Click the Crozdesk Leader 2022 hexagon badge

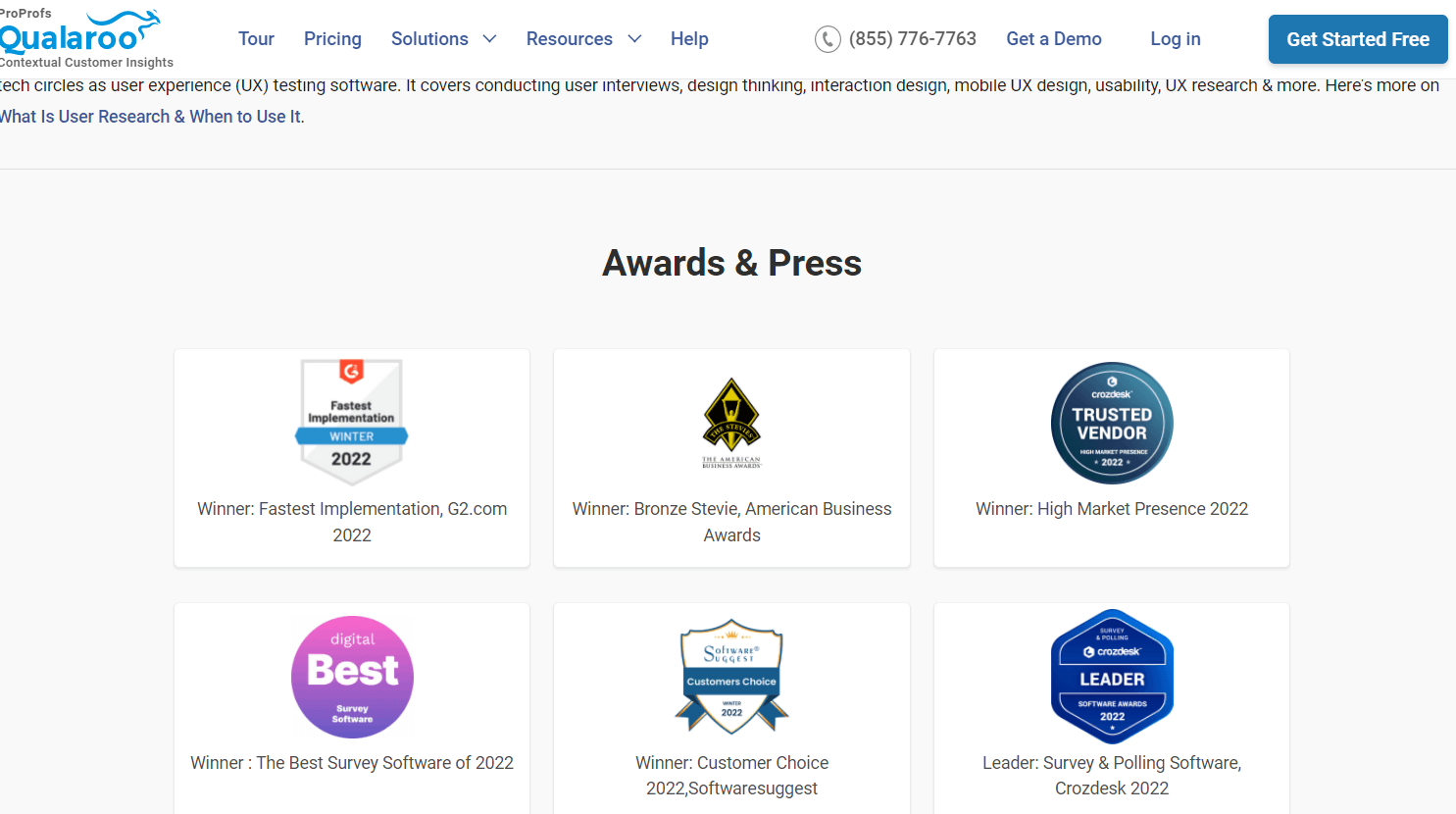click(x=1112, y=677)
